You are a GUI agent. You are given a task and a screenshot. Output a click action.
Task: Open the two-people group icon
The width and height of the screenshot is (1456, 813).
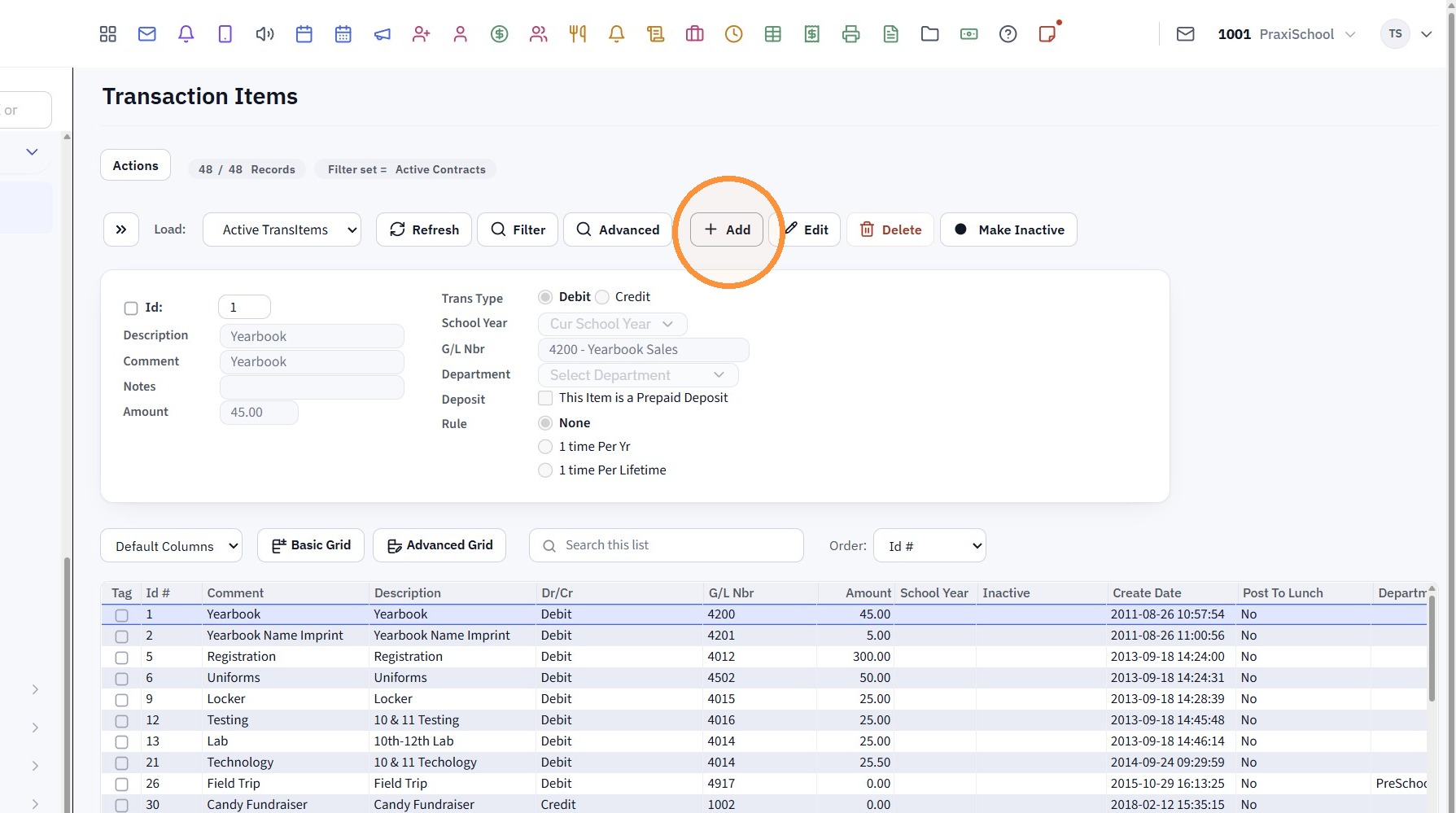tap(539, 34)
